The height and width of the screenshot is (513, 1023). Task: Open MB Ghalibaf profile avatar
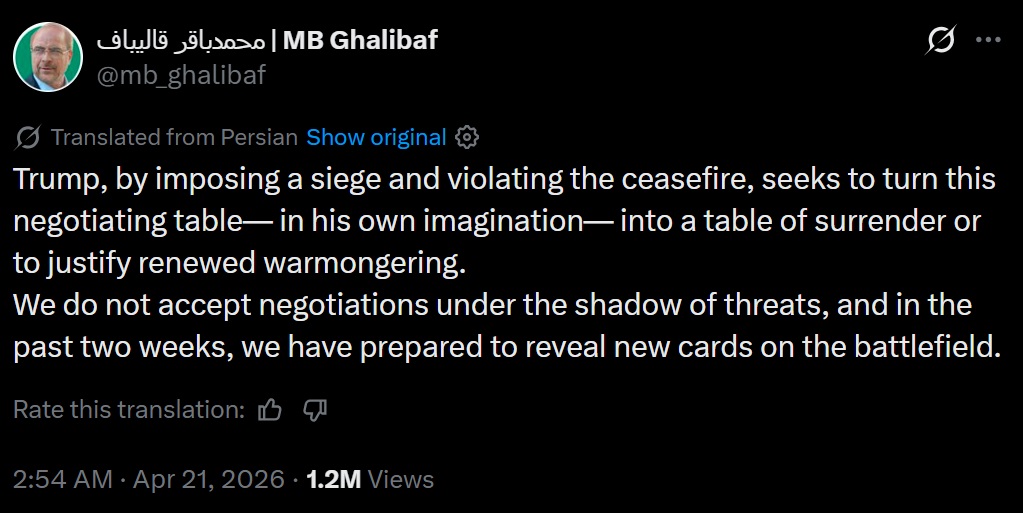[47, 57]
